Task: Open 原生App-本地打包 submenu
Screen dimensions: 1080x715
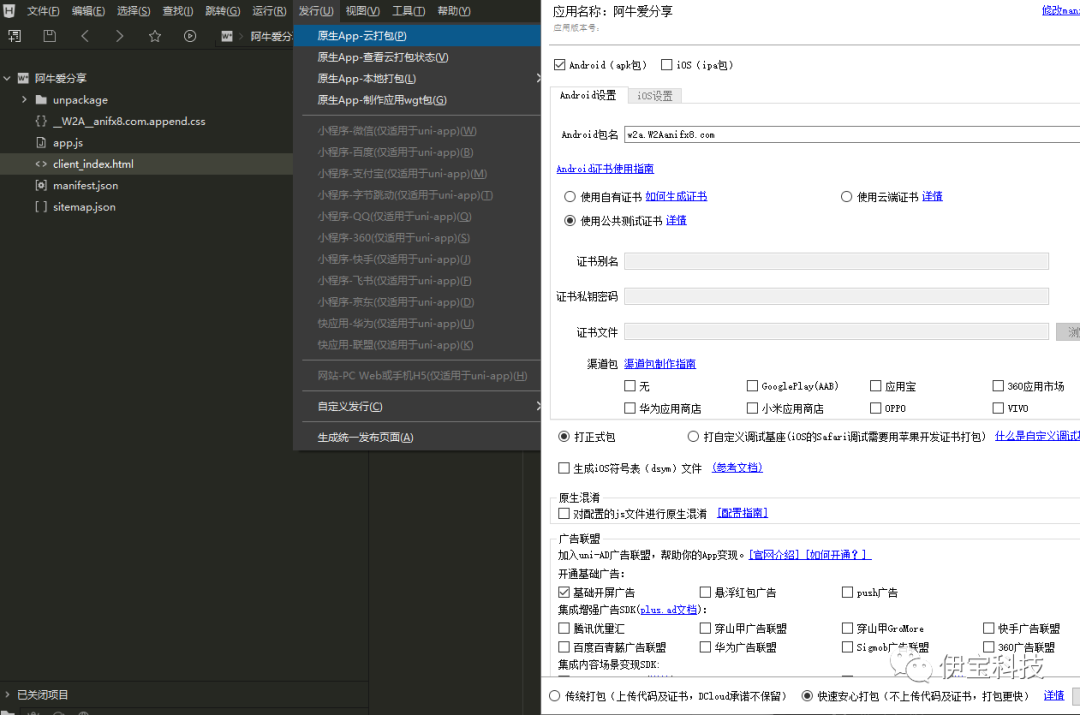Action: pyautogui.click(x=417, y=79)
